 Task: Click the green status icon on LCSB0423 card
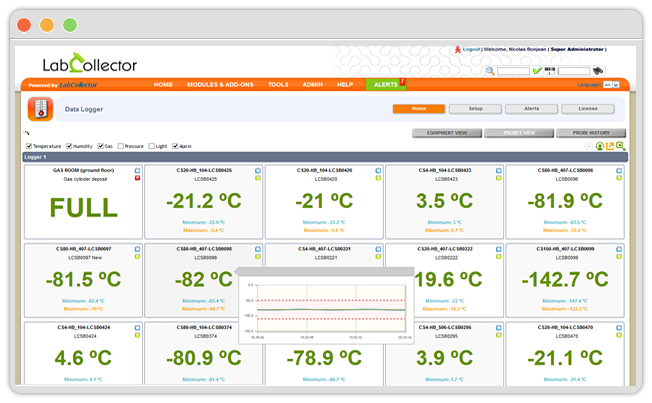tap(499, 178)
